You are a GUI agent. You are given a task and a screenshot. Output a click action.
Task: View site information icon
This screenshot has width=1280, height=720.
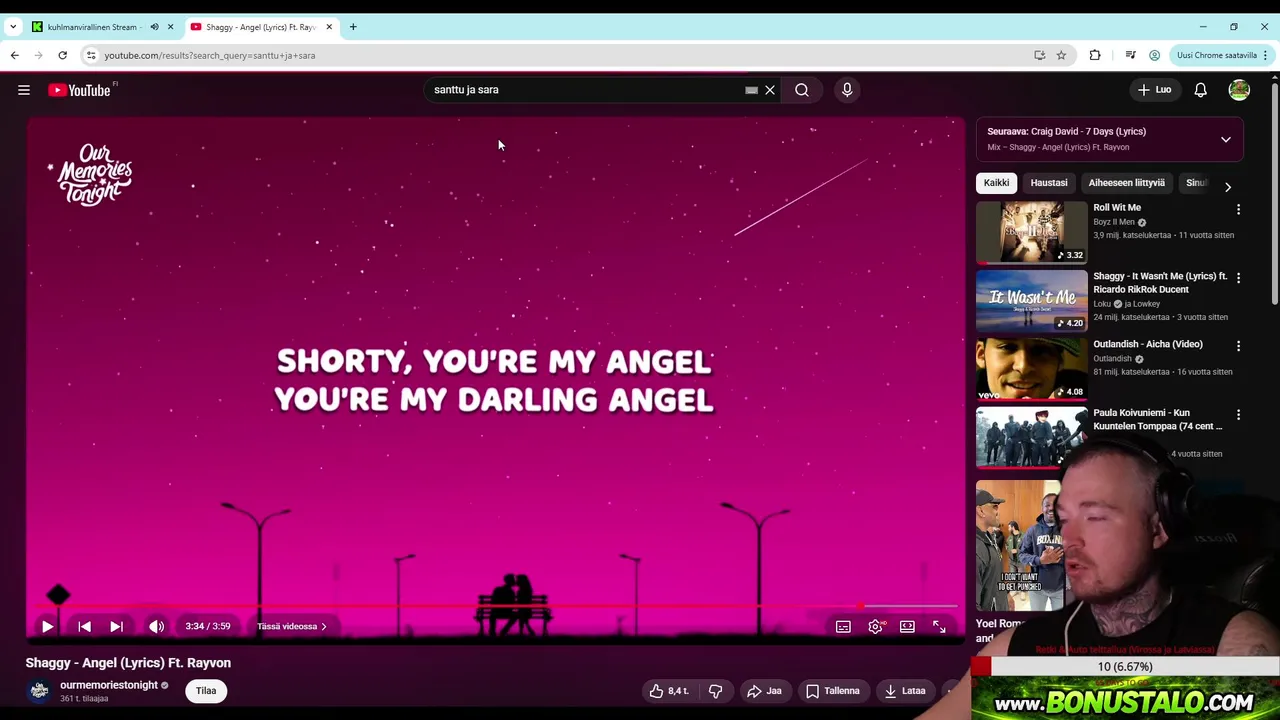[x=90, y=55]
